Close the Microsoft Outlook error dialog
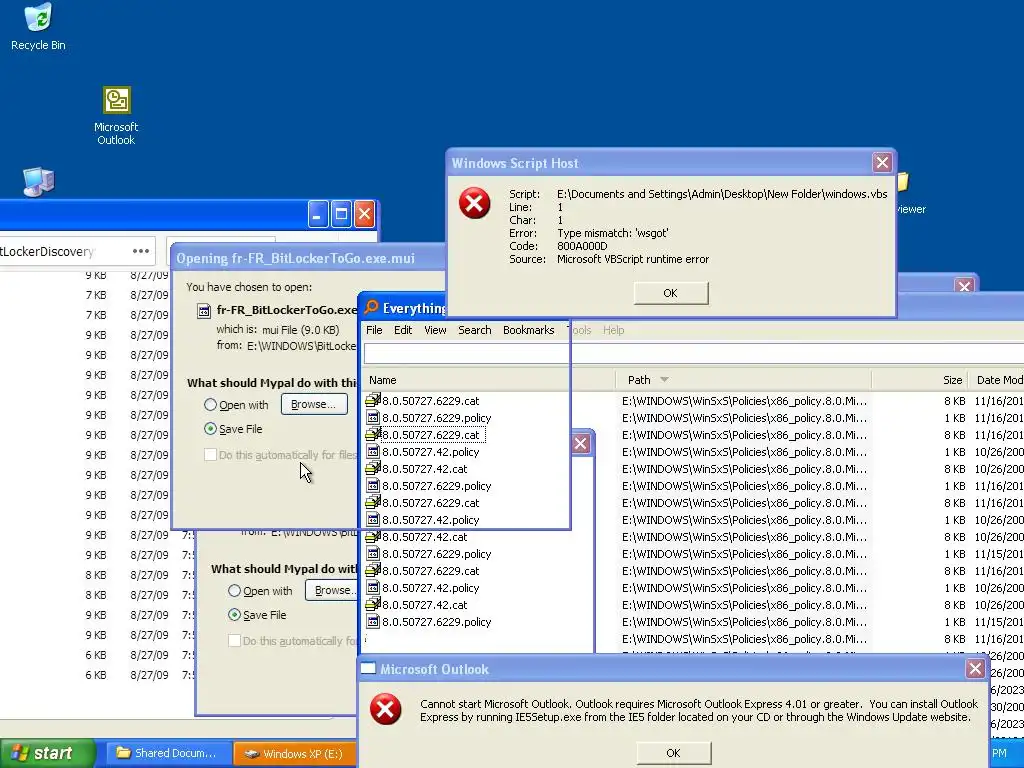This screenshot has height=768, width=1024. click(975, 669)
